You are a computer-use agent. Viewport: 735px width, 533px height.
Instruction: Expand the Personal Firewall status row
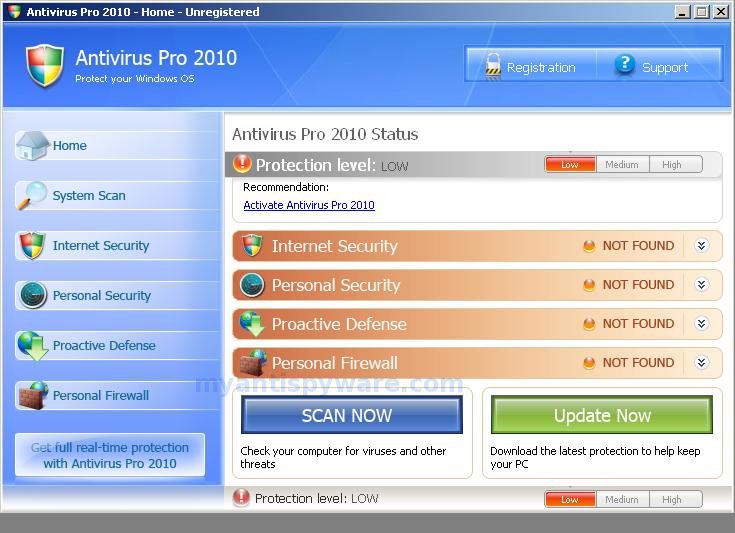(x=701, y=362)
